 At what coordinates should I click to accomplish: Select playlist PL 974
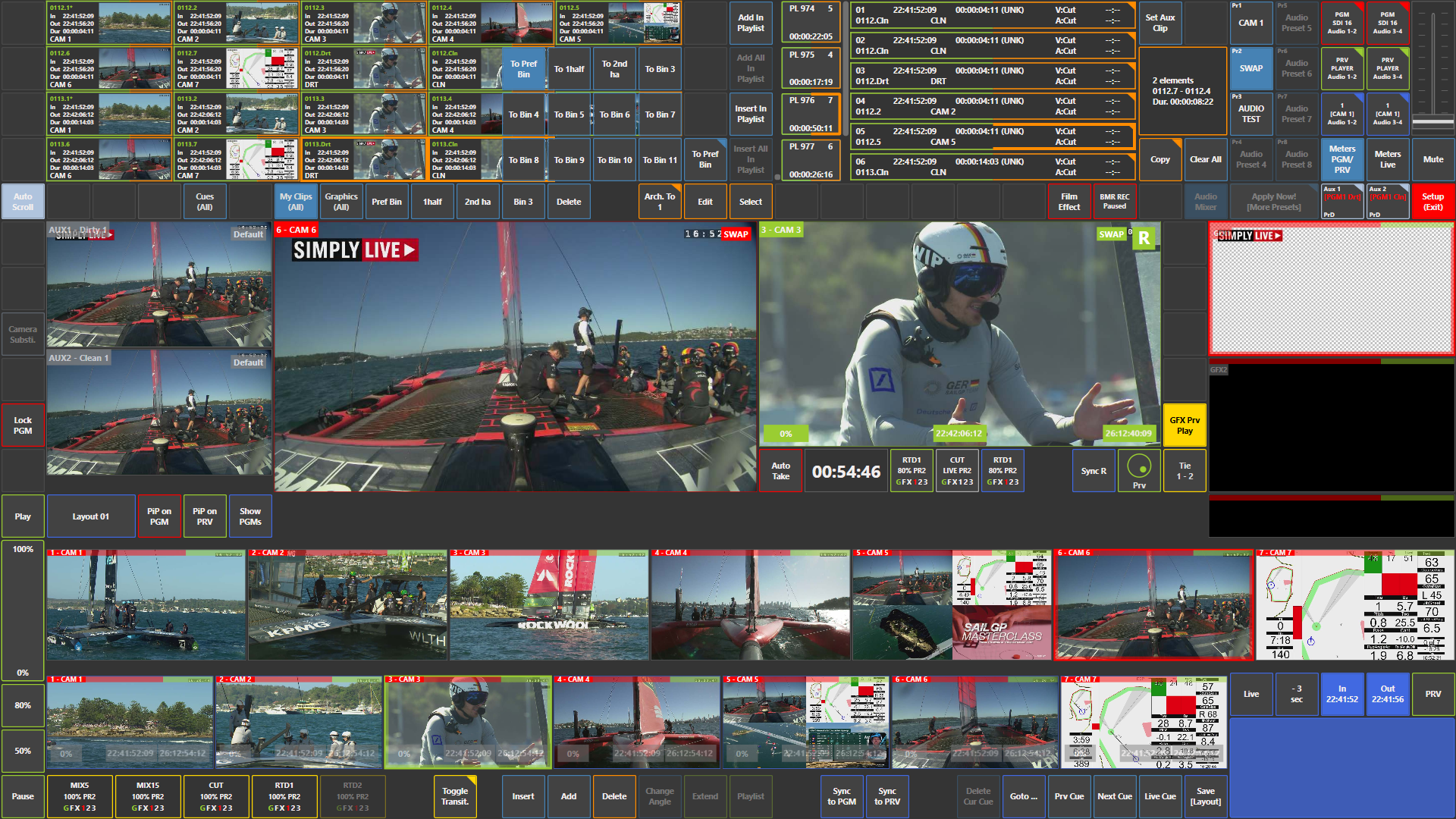(811, 23)
